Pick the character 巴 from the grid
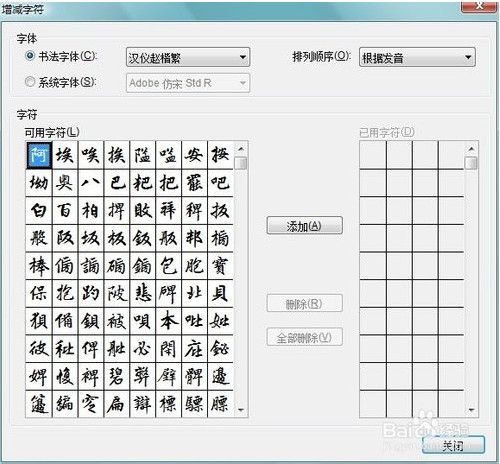 117,183
